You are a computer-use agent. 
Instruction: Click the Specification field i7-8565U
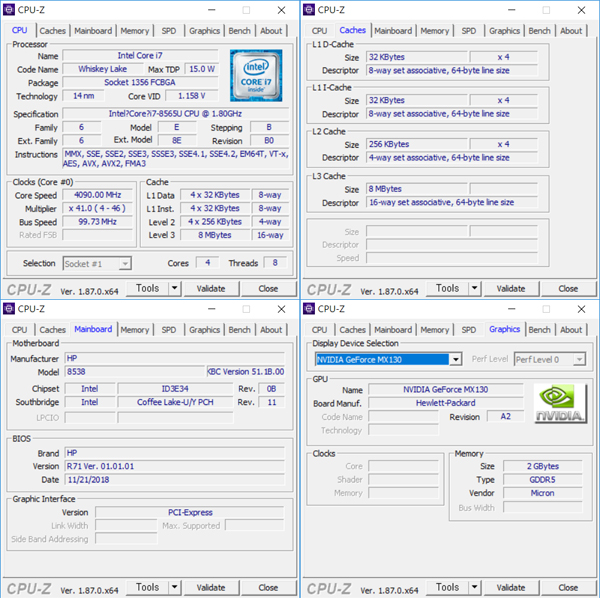coord(176,114)
